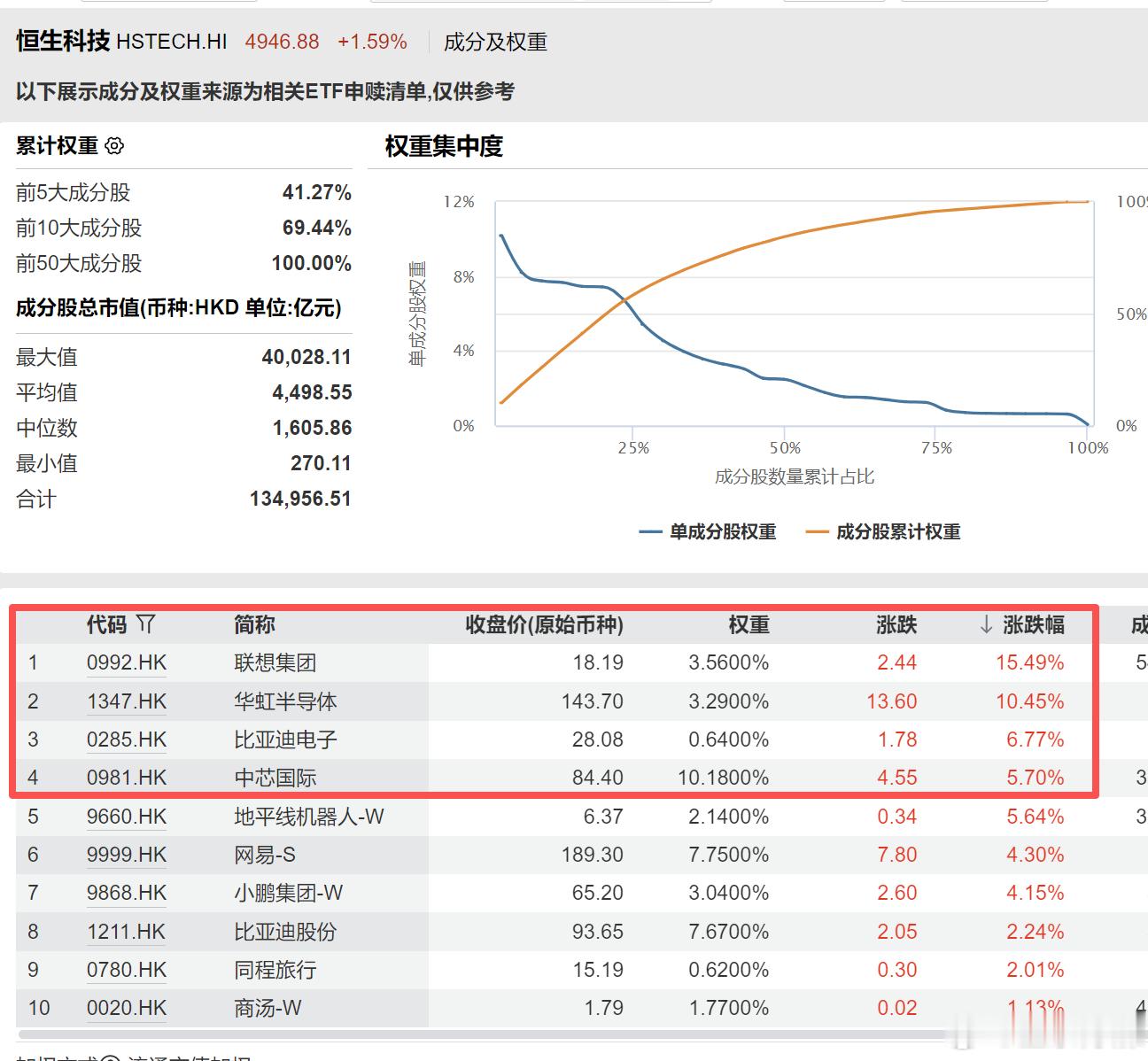
Task: Select the 同程旅行 name cell
Action: [275, 970]
